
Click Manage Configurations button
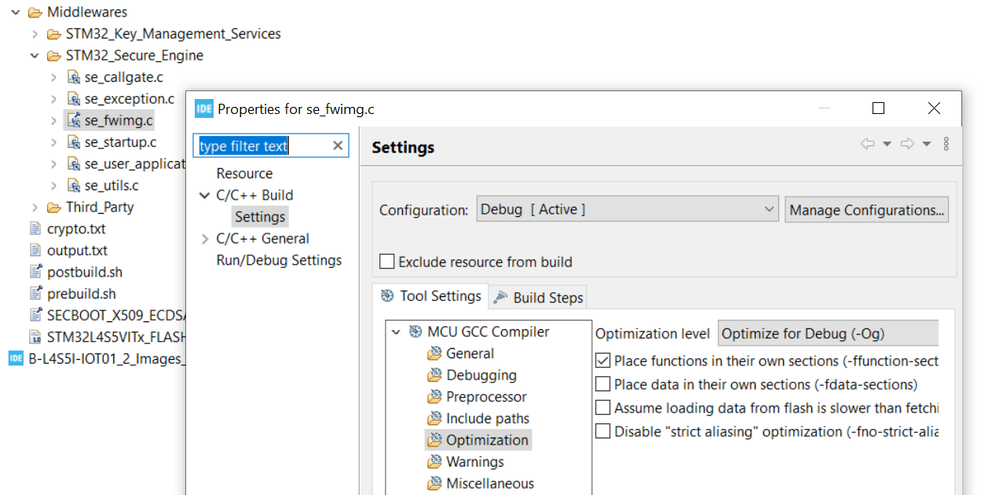pos(866,210)
